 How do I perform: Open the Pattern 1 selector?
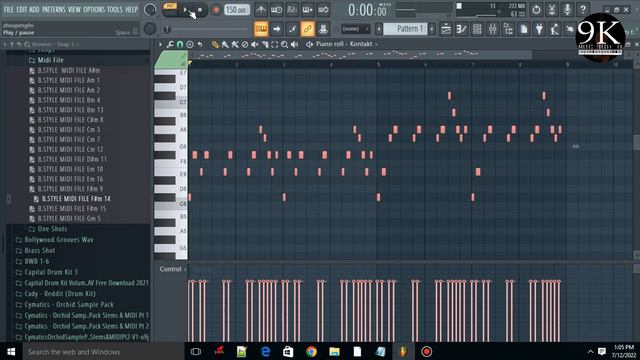click(x=405, y=29)
